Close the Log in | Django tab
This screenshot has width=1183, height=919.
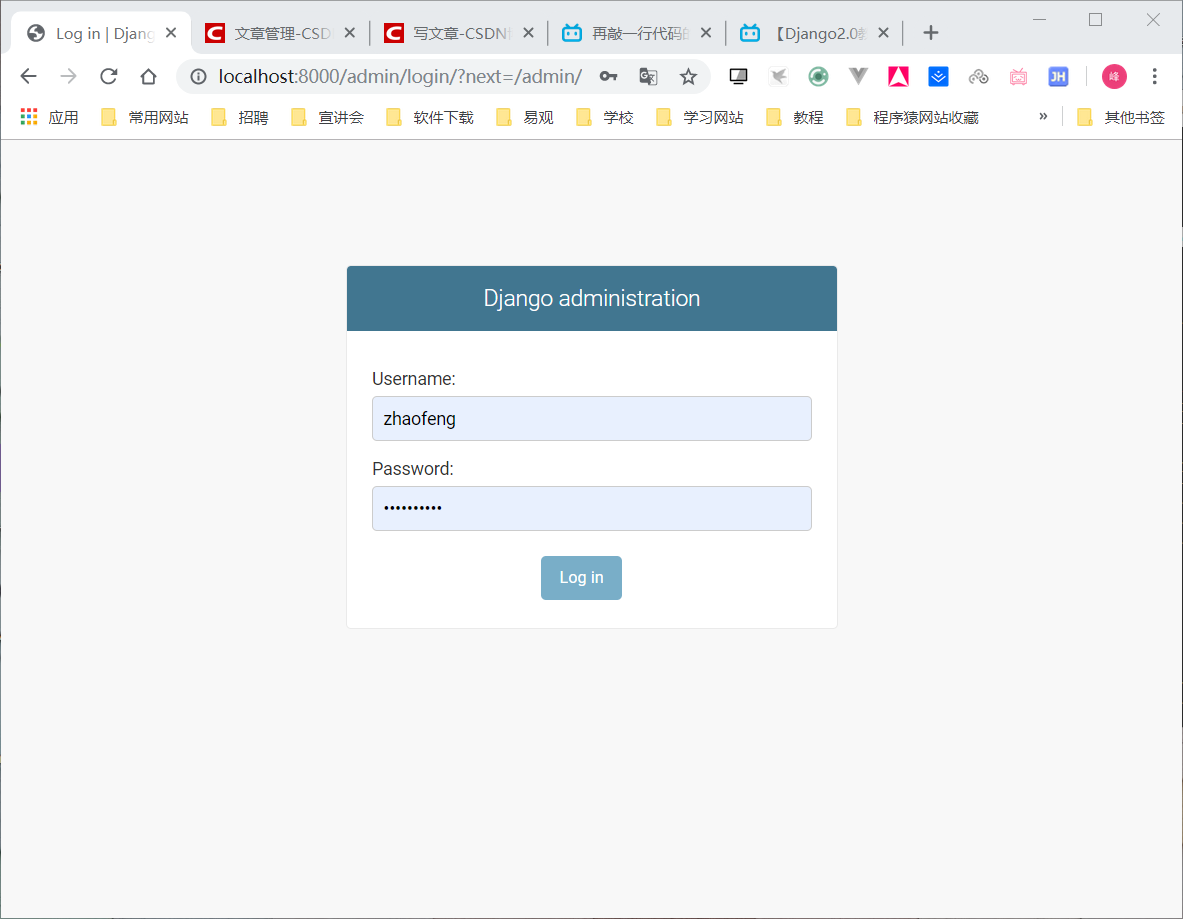pos(171,33)
